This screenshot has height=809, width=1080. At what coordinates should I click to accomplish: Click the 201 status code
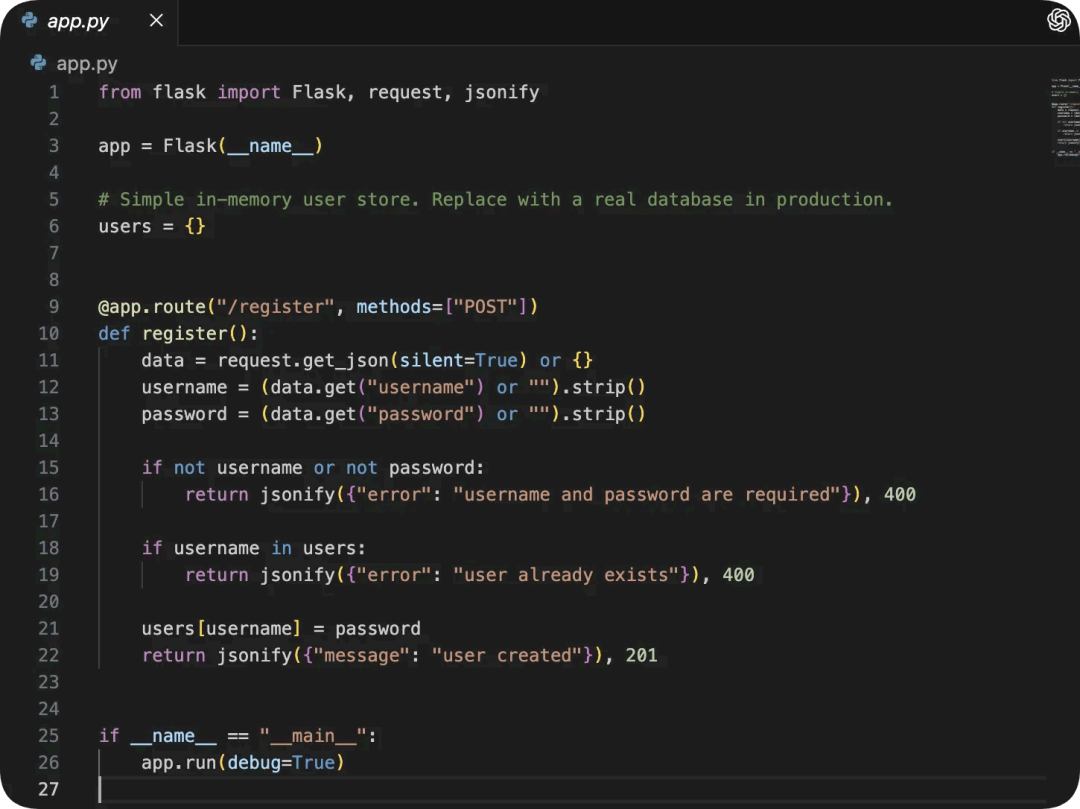[x=641, y=655]
